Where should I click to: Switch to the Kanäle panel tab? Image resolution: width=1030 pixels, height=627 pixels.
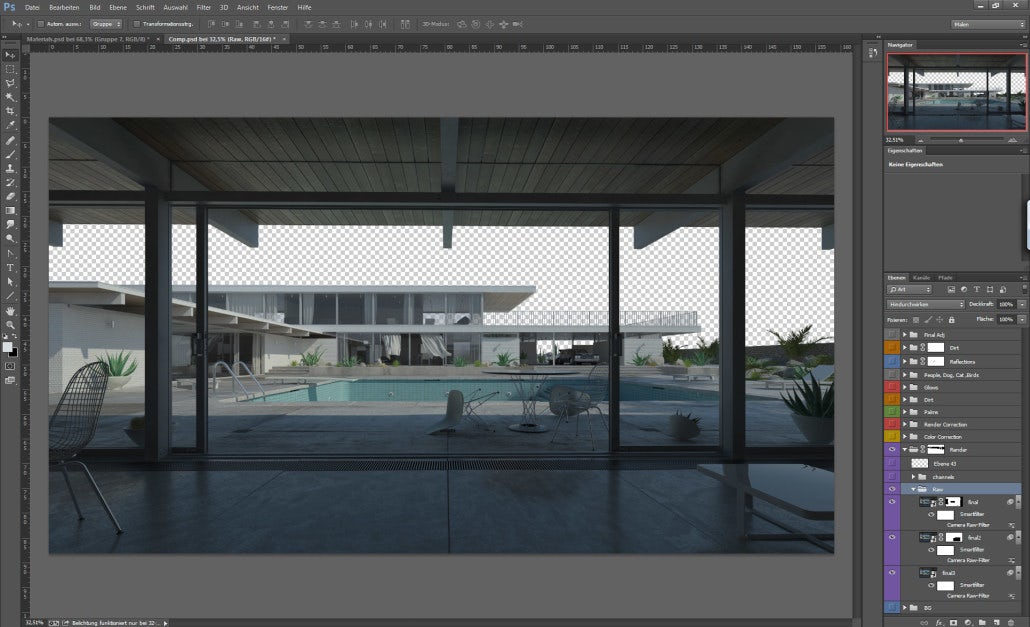point(921,277)
